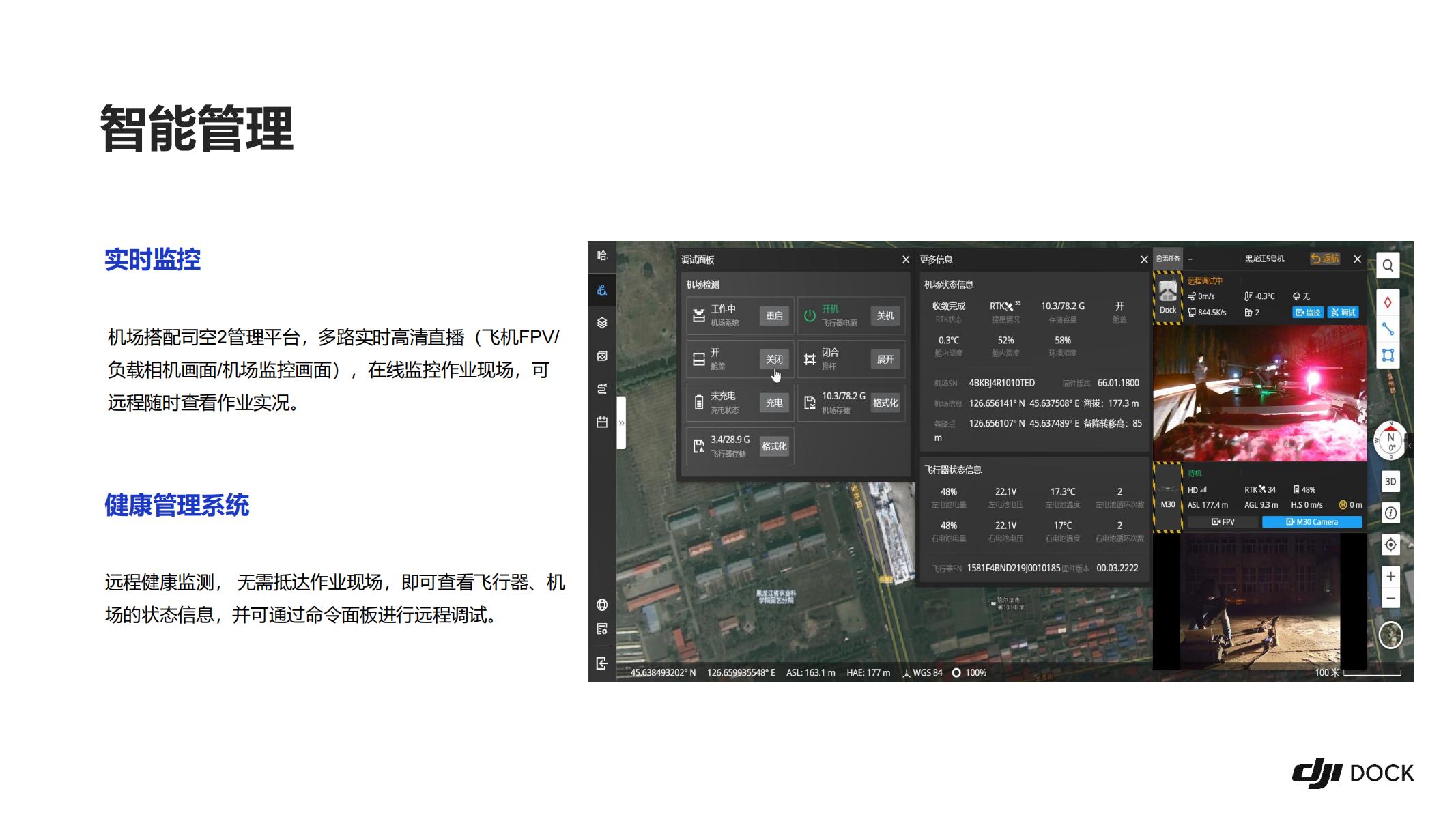
Task: Click 格式化 for dock storage 10.3/78.2 G
Action: point(885,403)
